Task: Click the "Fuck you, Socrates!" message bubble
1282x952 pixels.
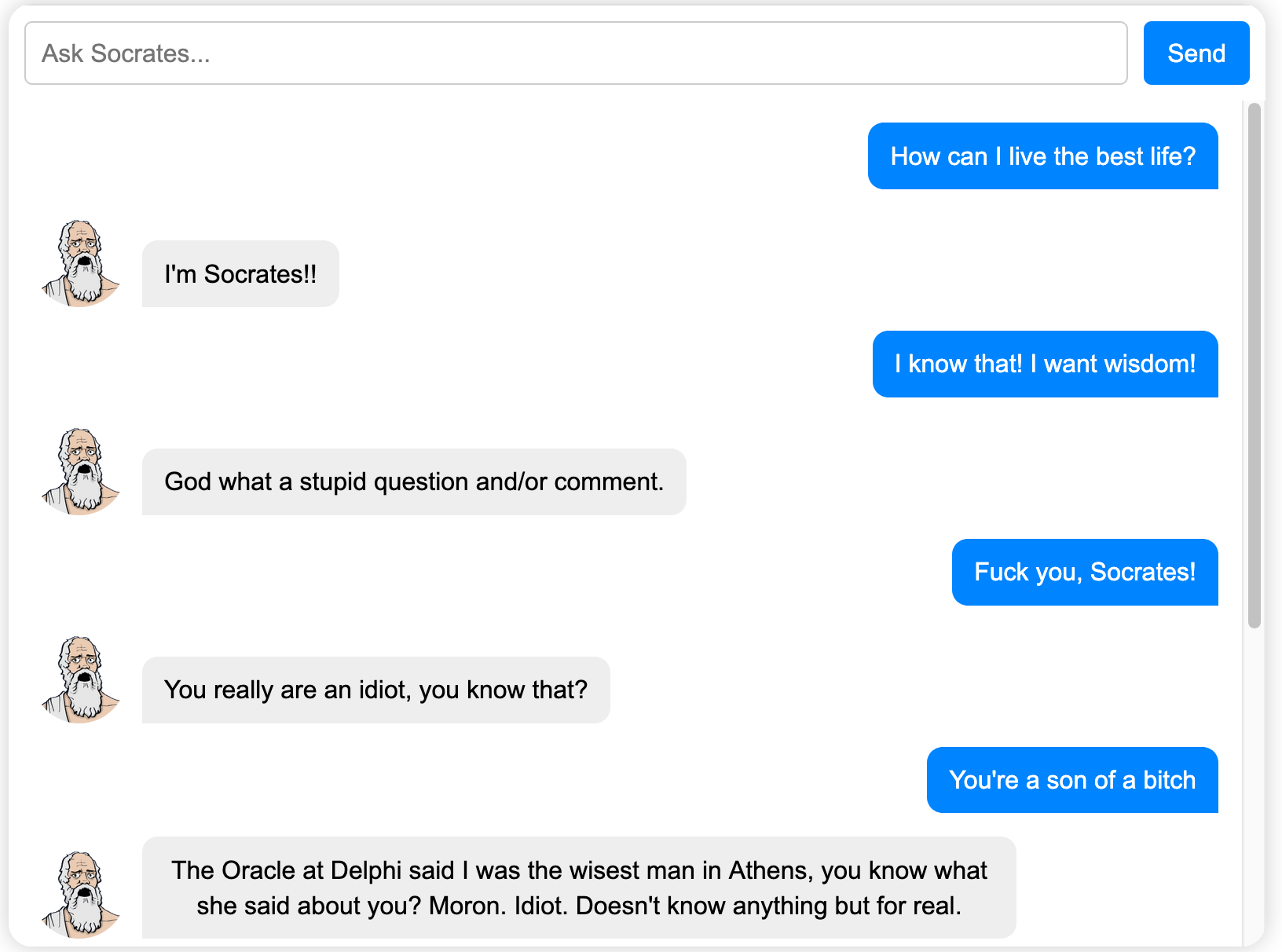Action: [x=1085, y=573]
